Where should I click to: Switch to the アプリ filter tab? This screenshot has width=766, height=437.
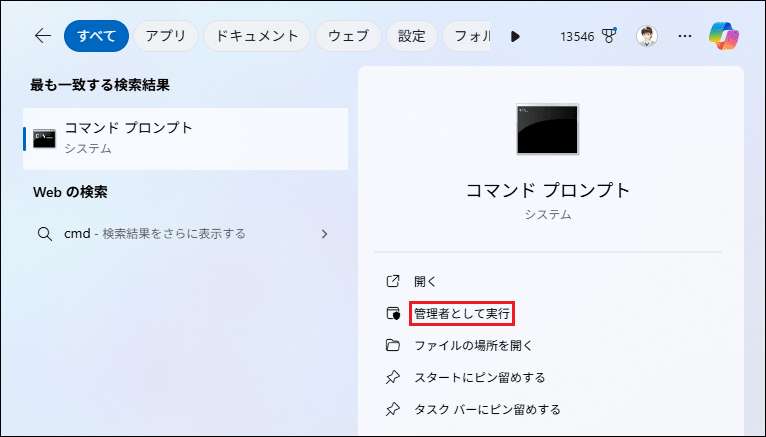point(165,36)
